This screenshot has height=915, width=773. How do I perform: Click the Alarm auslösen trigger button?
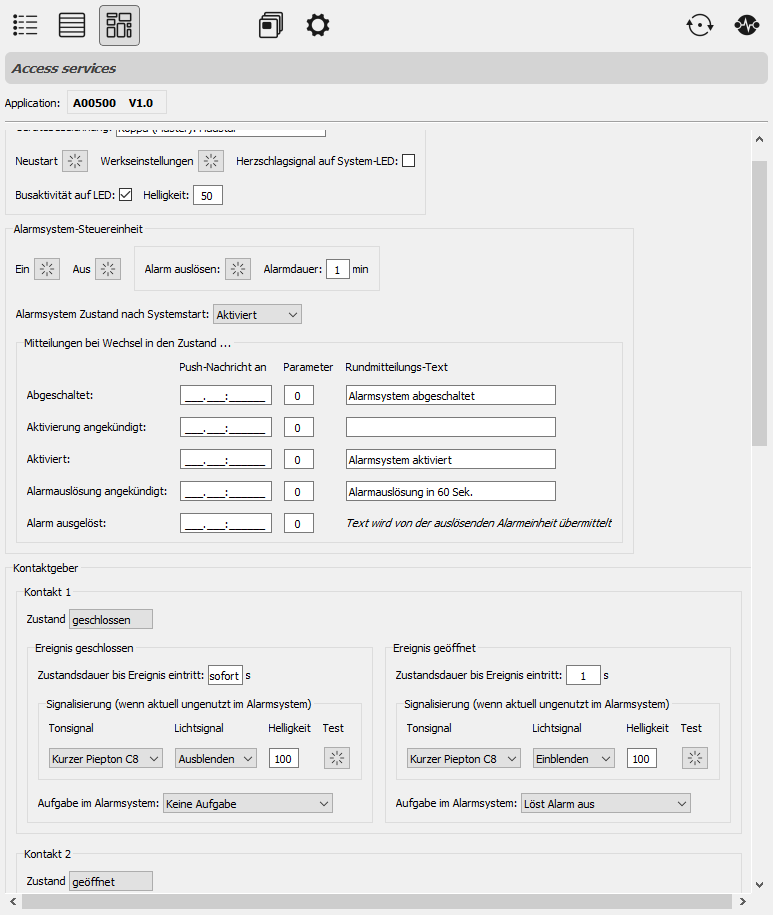pos(238,269)
